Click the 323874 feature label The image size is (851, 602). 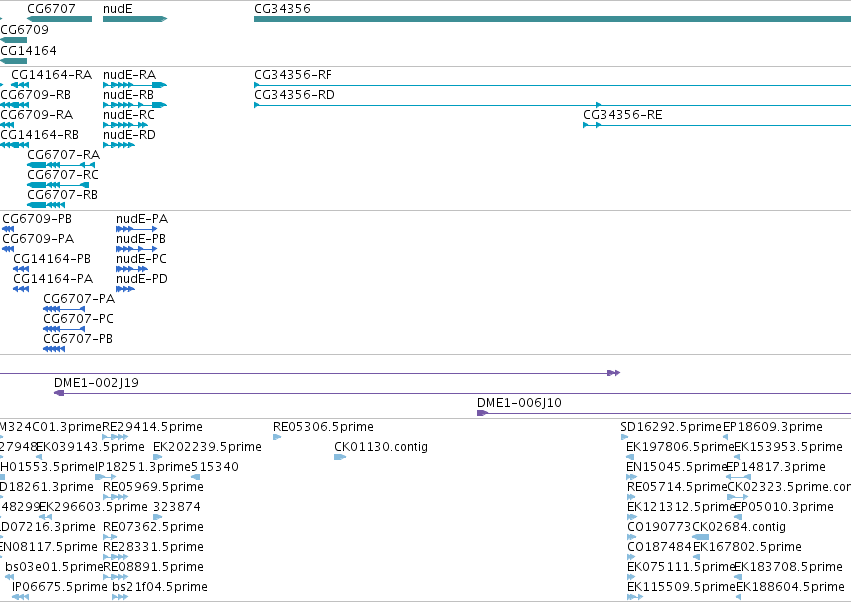tap(177, 507)
